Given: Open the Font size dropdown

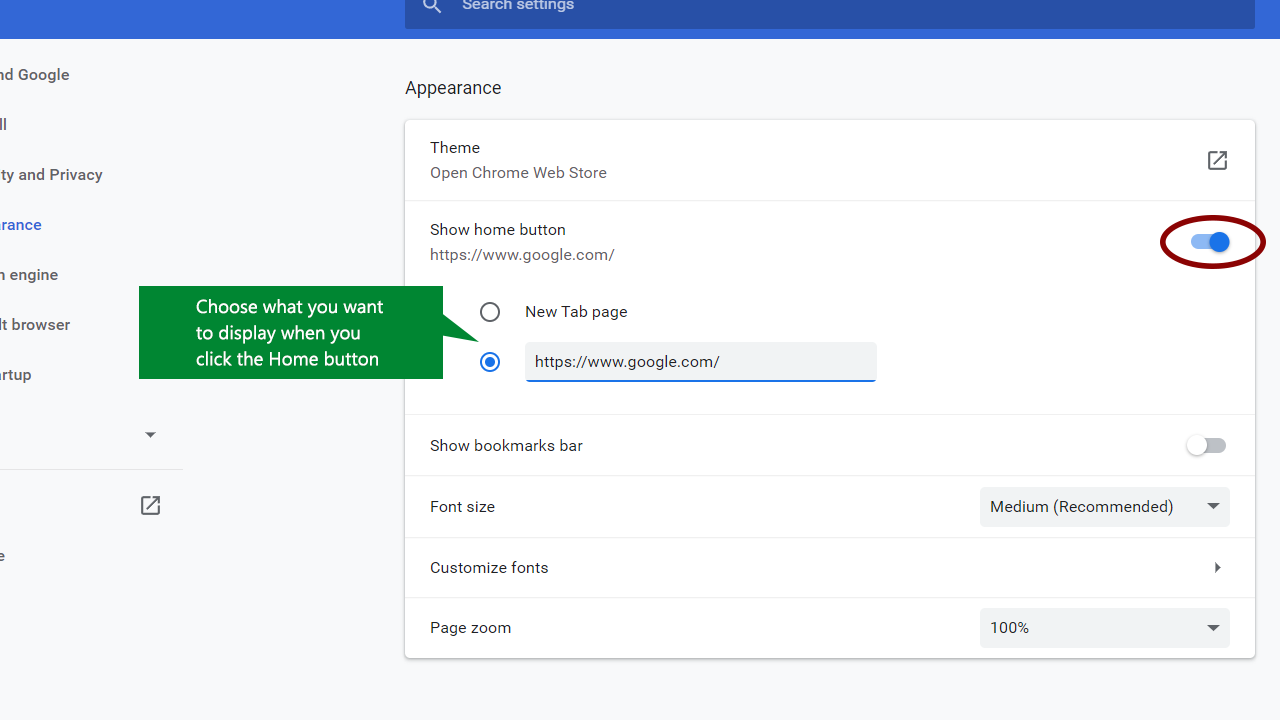Looking at the screenshot, I should pos(1105,507).
